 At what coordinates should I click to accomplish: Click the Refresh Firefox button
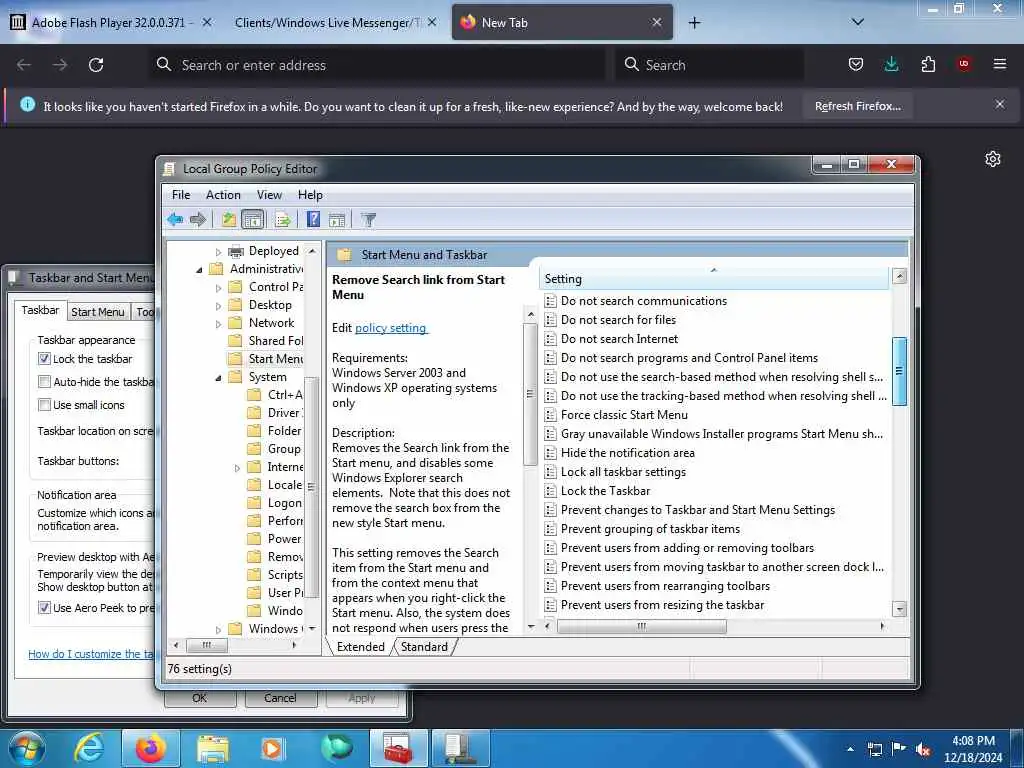857,106
